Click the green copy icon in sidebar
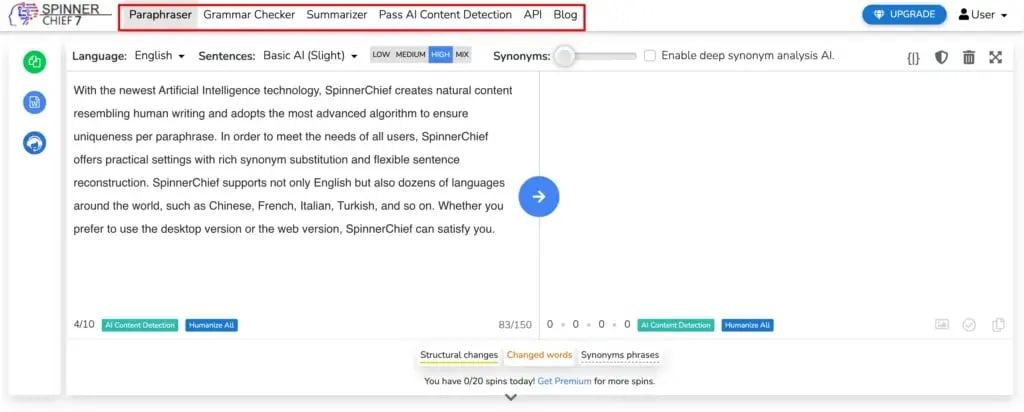Screen dimensions: 1024x412 (34, 61)
